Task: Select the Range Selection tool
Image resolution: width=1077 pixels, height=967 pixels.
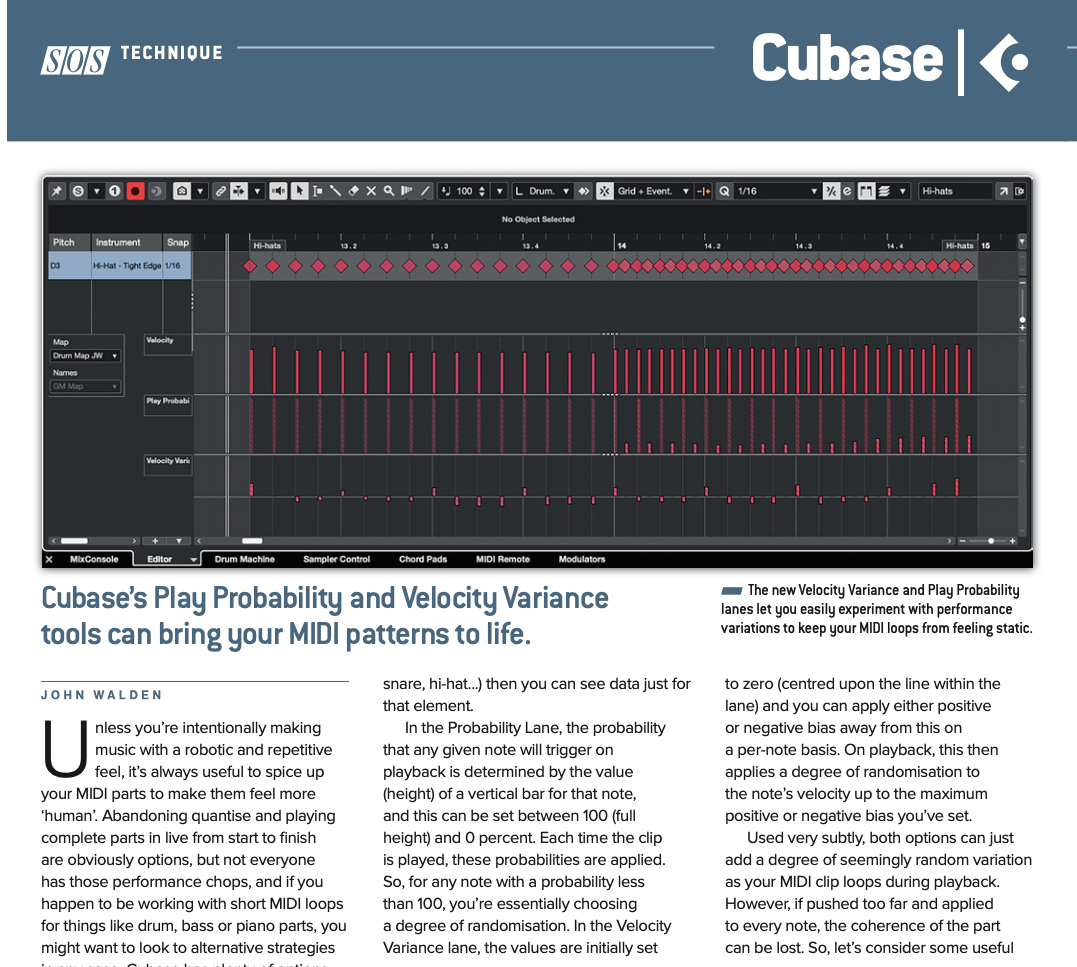Action: [317, 191]
